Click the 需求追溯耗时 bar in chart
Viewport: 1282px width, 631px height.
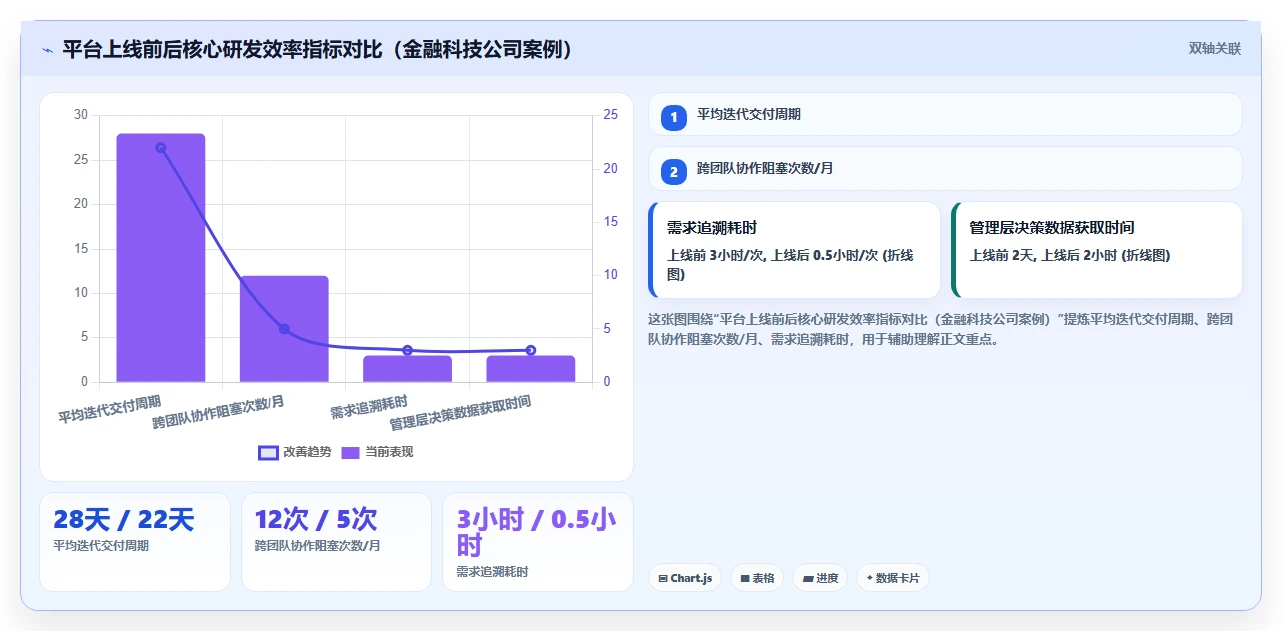(407, 369)
